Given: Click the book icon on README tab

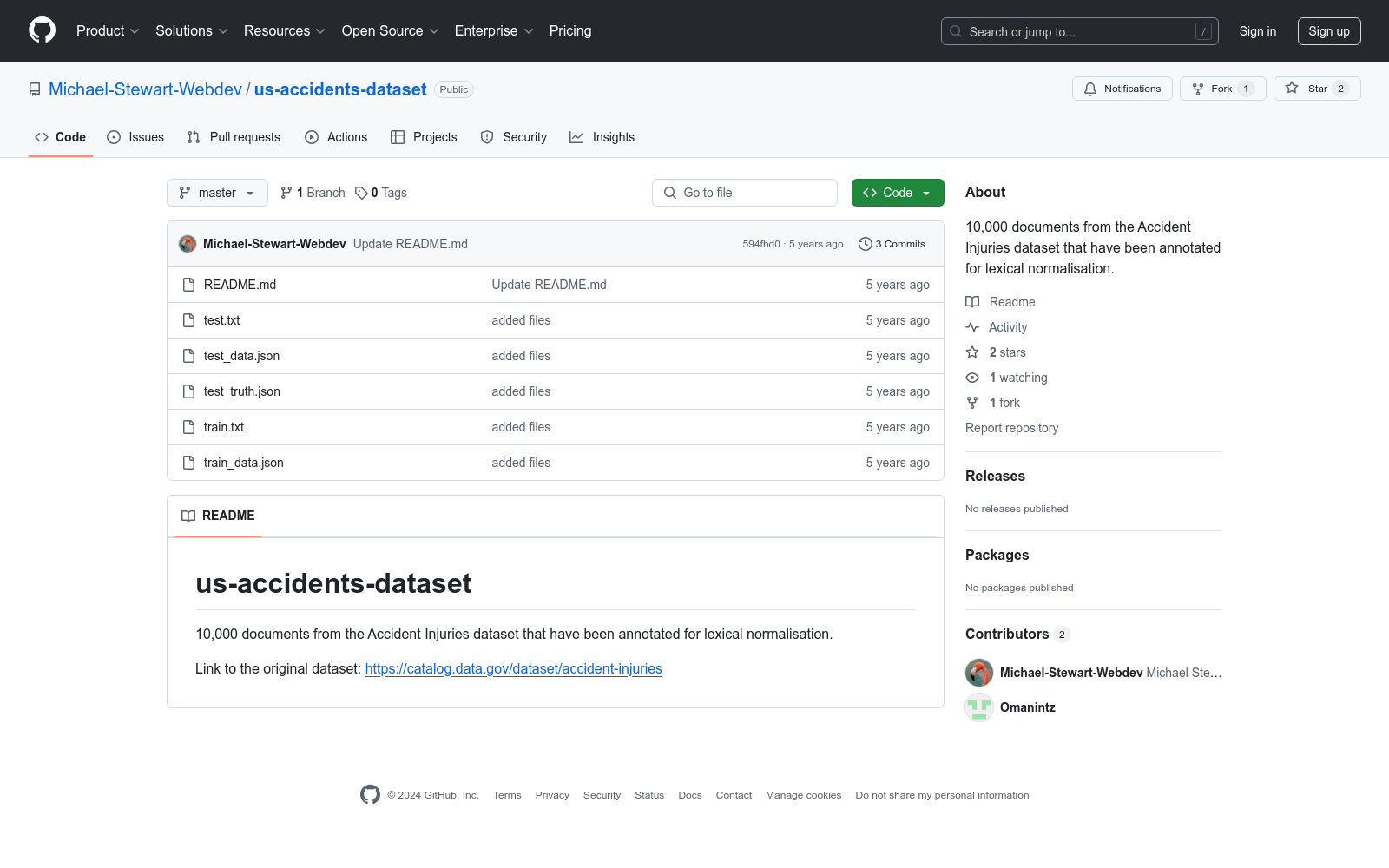Looking at the screenshot, I should (188, 516).
